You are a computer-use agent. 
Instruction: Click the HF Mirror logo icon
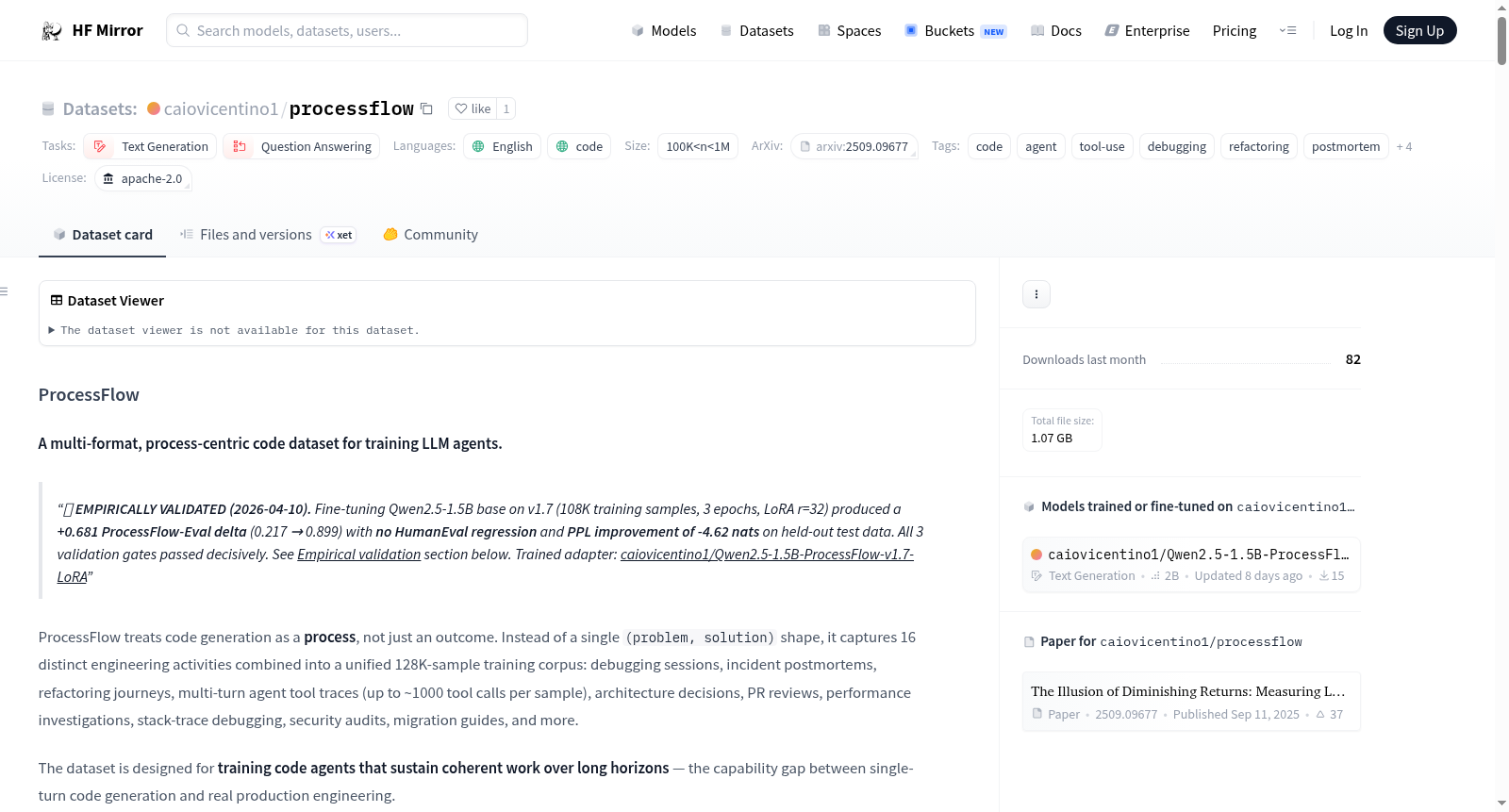point(52,31)
